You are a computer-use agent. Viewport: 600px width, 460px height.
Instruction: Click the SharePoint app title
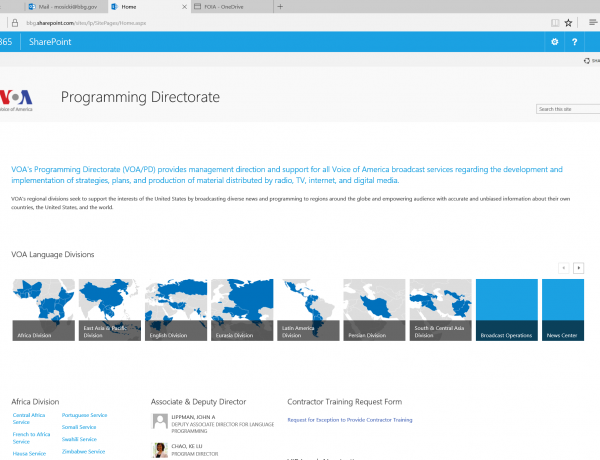[x=50, y=42]
